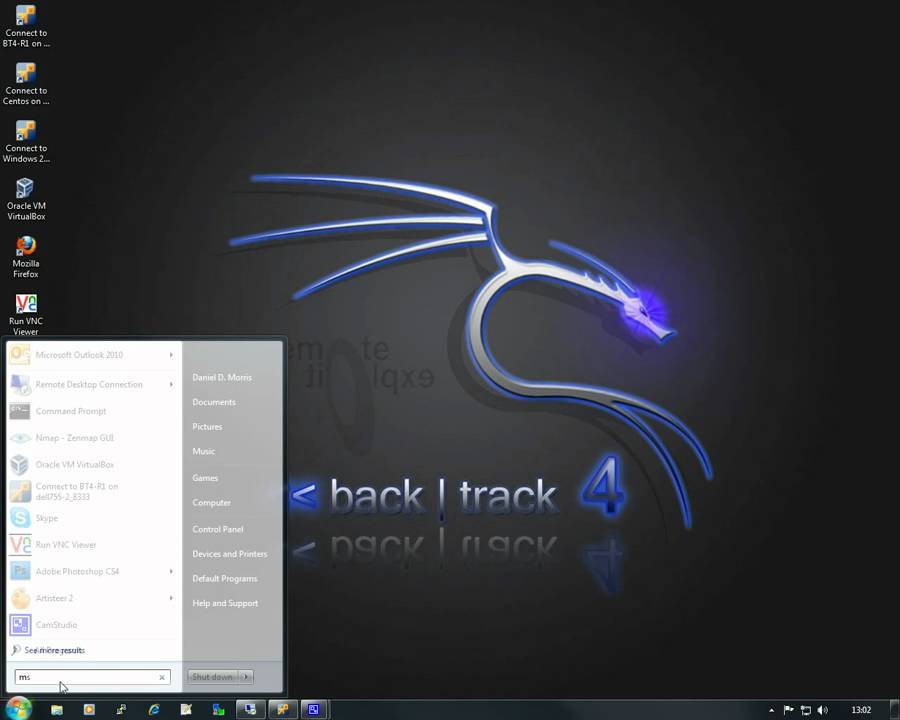900x720 pixels.
Task: Open Devices and Printers
Action: pos(230,553)
